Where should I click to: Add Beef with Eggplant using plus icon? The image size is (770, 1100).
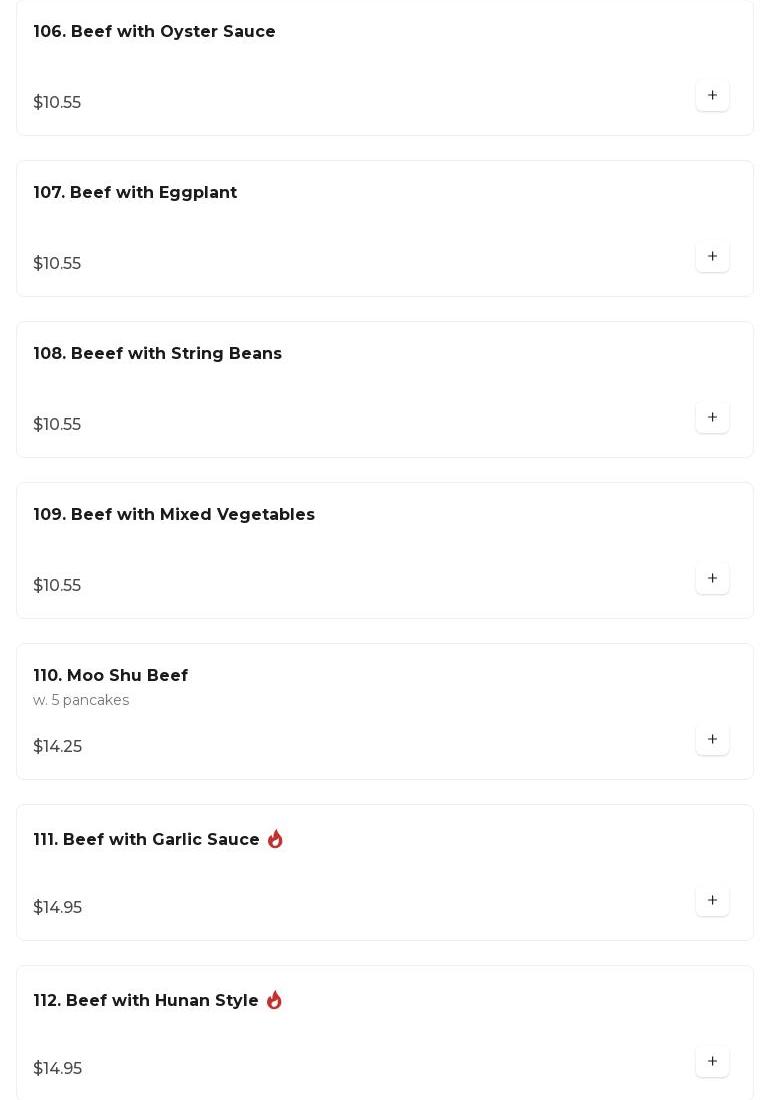712,257
